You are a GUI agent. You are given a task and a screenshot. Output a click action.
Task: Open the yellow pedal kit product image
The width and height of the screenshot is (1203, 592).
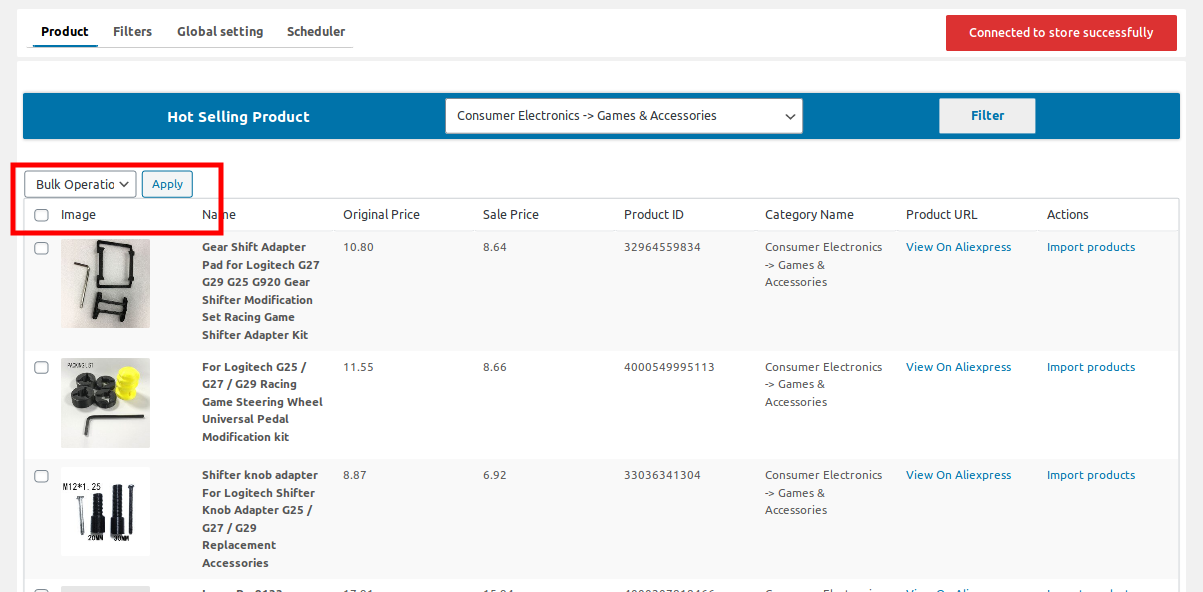pyautogui.click(x=105, y=403)
